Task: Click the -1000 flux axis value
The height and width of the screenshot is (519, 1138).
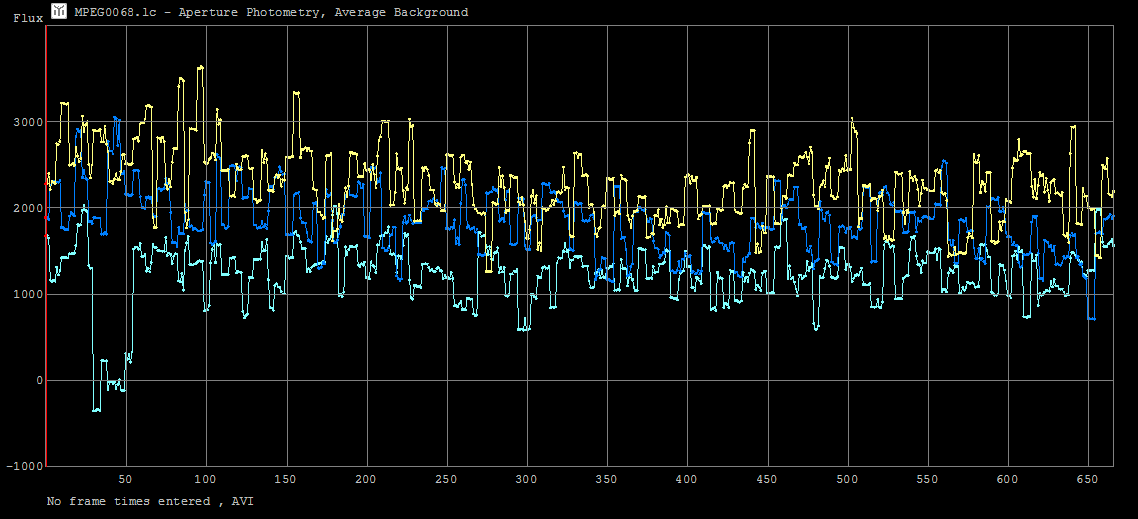Action: tap(26, 466)
